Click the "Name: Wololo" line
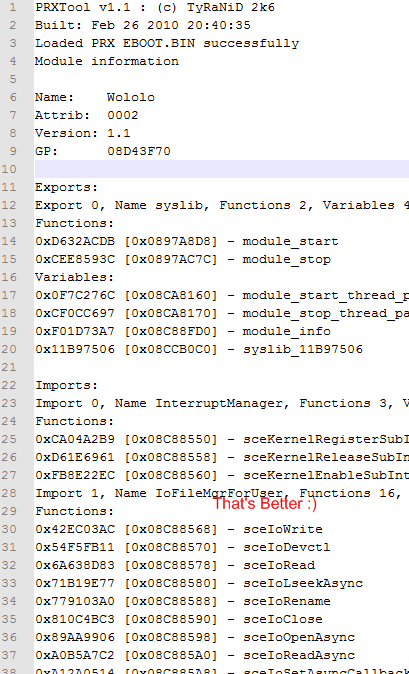This screenshot has height=674, width=409. (95, 97)
